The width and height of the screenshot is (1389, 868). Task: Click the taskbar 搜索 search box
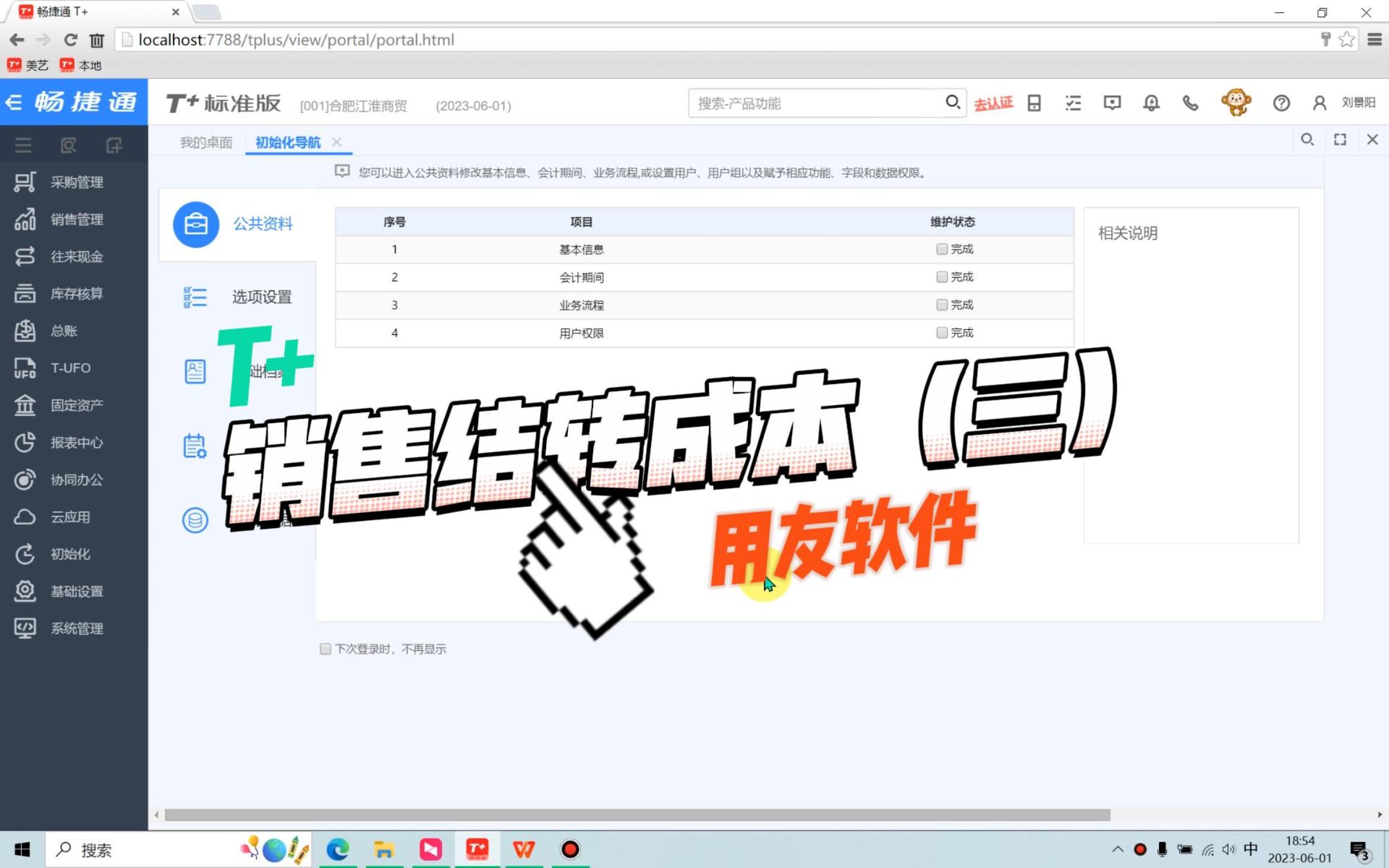pyautogui.click(x=178, y=849)
